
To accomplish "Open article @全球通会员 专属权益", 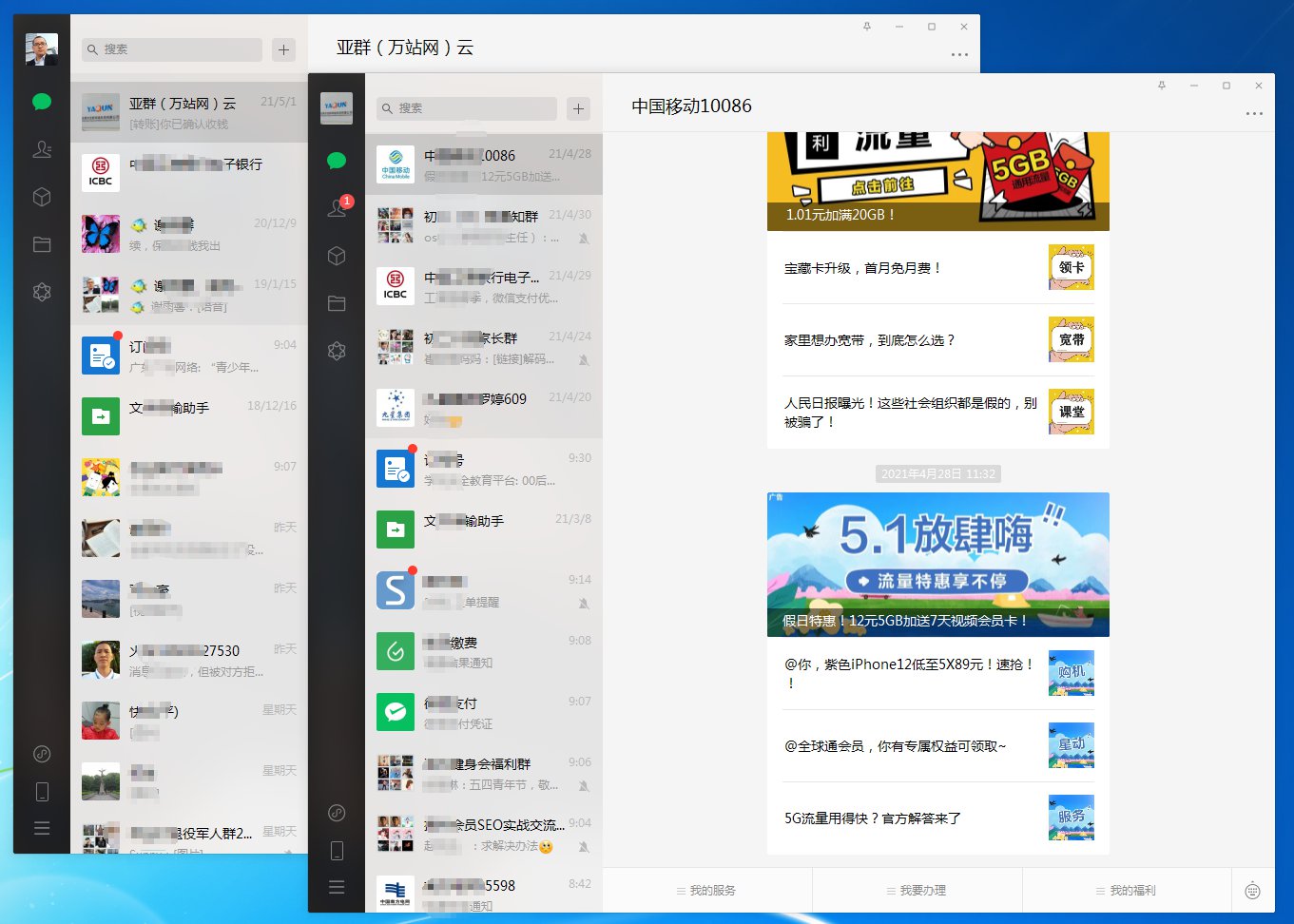I will pos(938,746).
